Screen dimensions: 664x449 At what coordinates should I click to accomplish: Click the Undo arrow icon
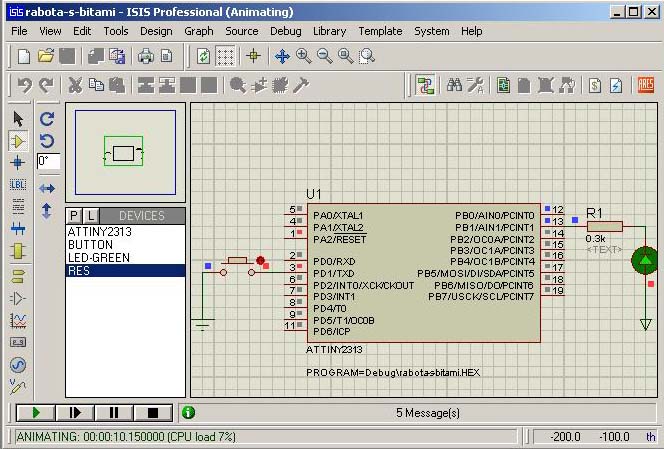[x=24, y=85]
